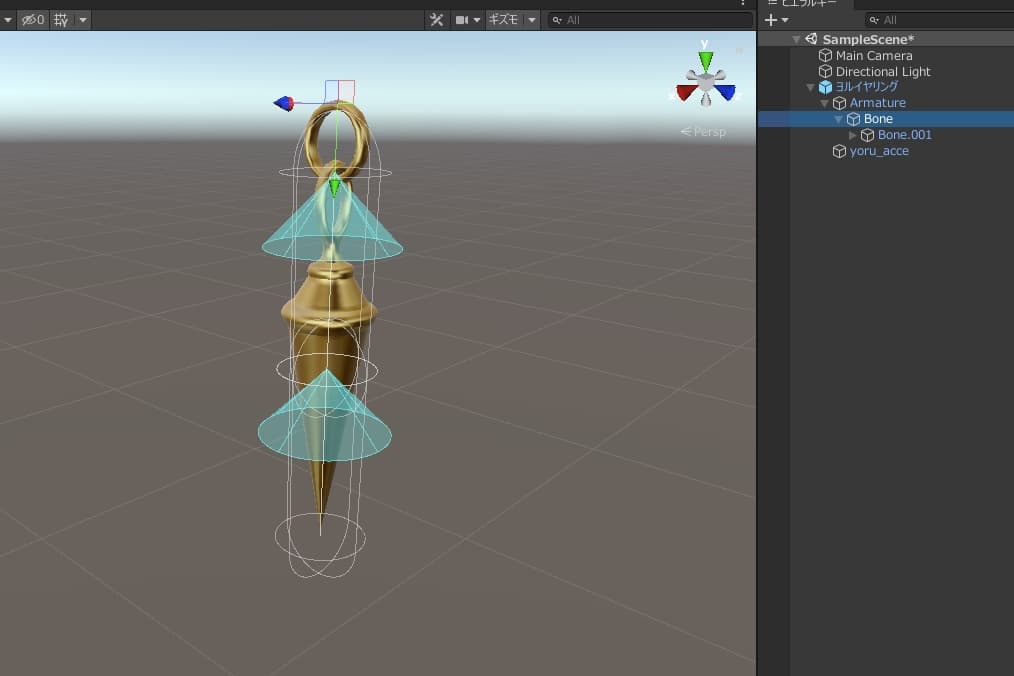This screenshot has height=676, width=1014.
Task: Open create object dropdown arrow
Action: [785, 20]
